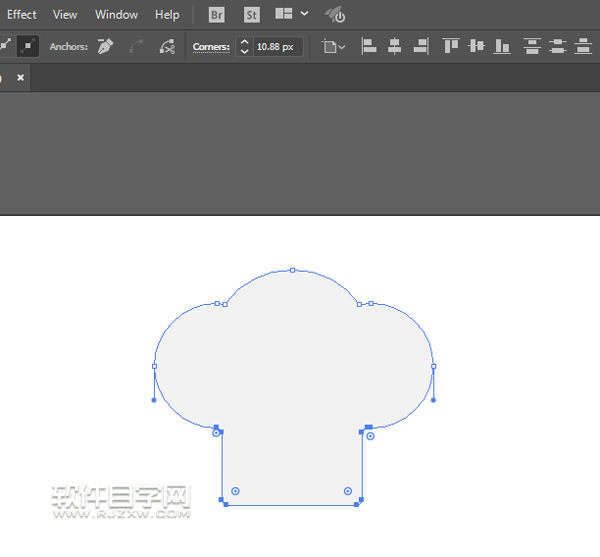Open the Window menu

click(116, 15)
